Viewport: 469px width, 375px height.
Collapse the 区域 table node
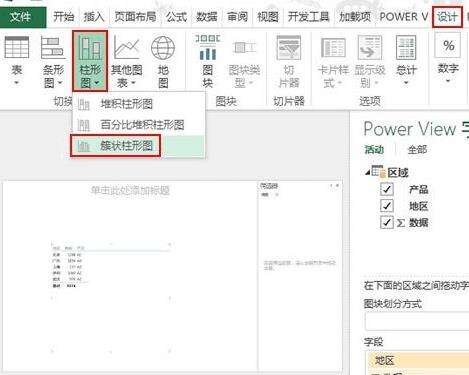click(367, 172)
